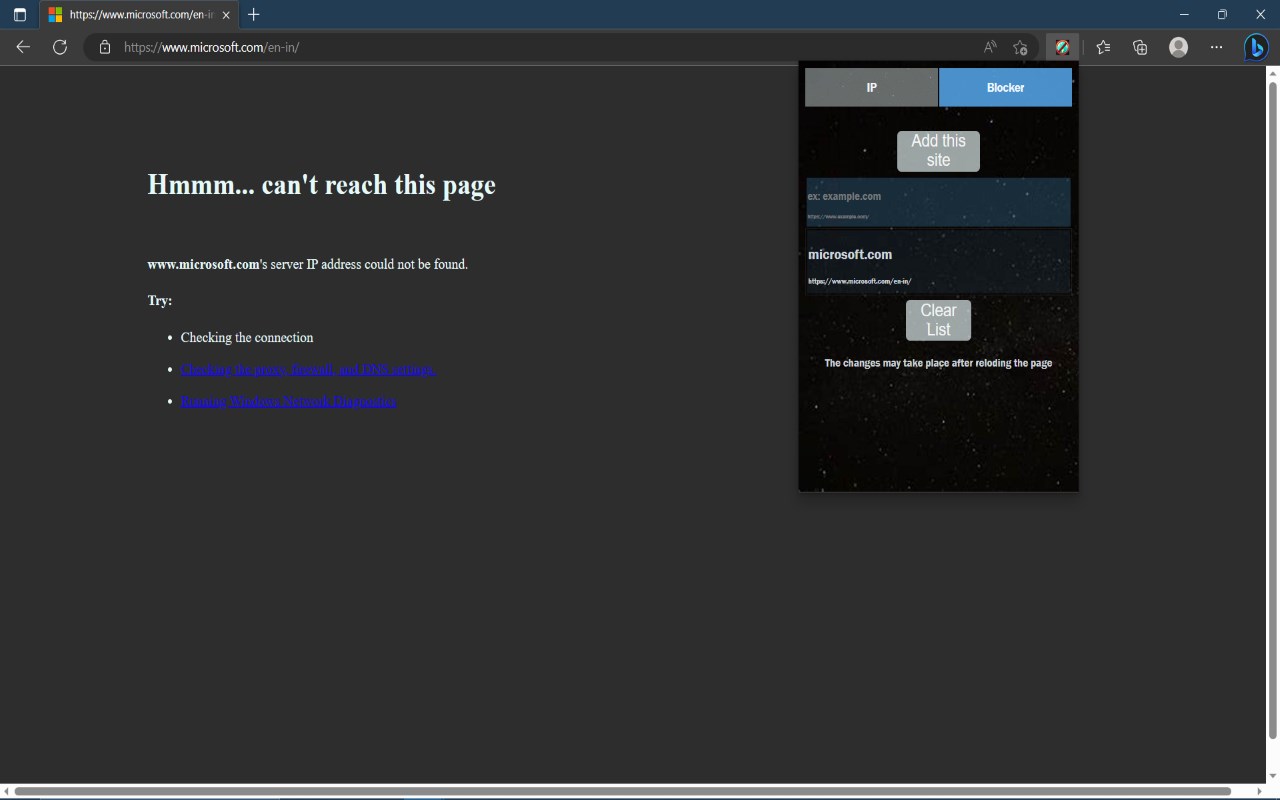Close the microsoft.com tab
Screen dimensions: 1280x800
point(226,15)
